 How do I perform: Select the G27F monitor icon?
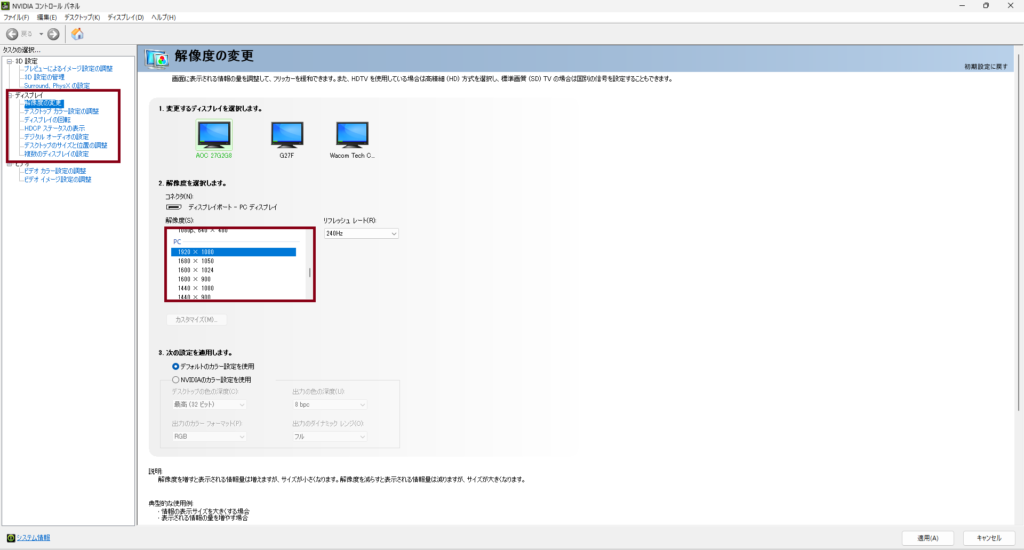[286, 135]
